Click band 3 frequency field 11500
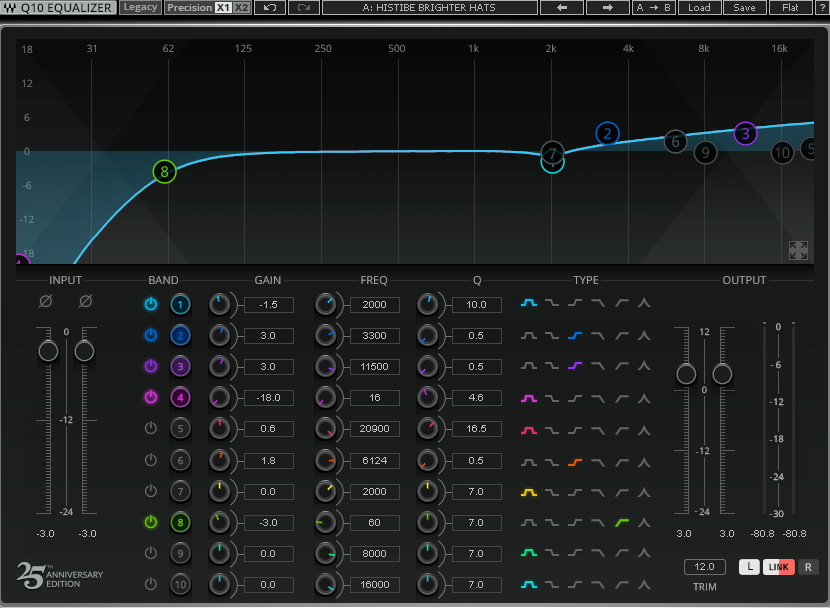 click(x=374, y=367)
